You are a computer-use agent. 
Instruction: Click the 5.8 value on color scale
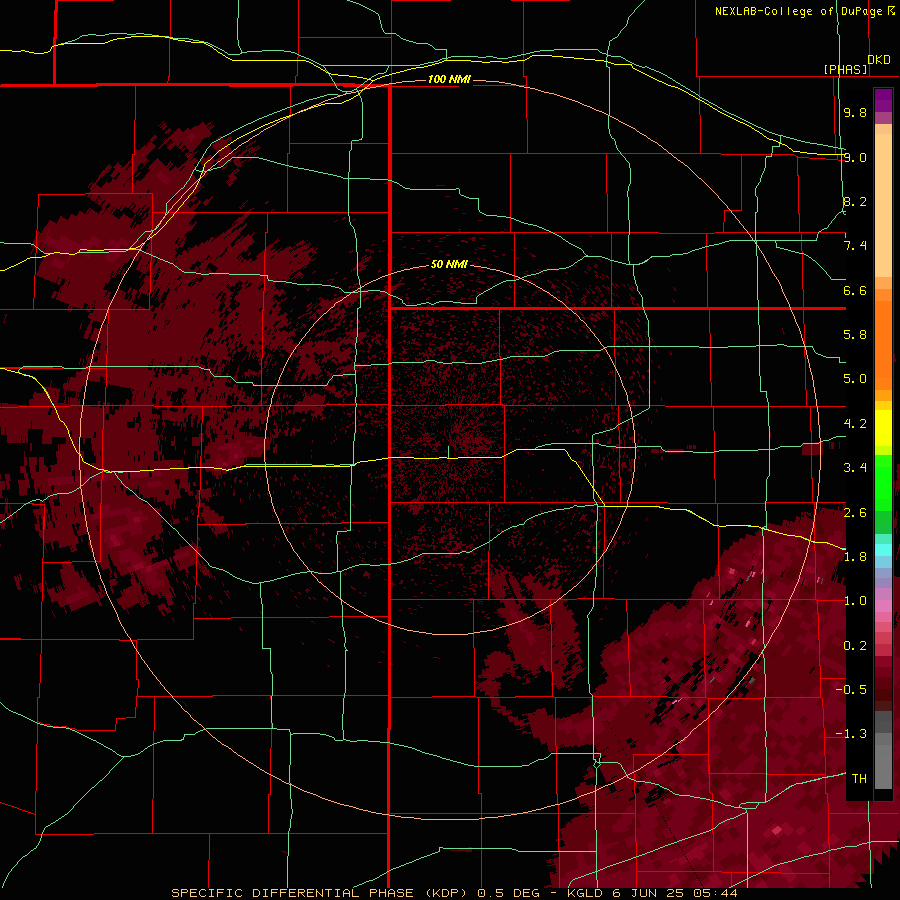pyautogui.click(x=855, y=335)
